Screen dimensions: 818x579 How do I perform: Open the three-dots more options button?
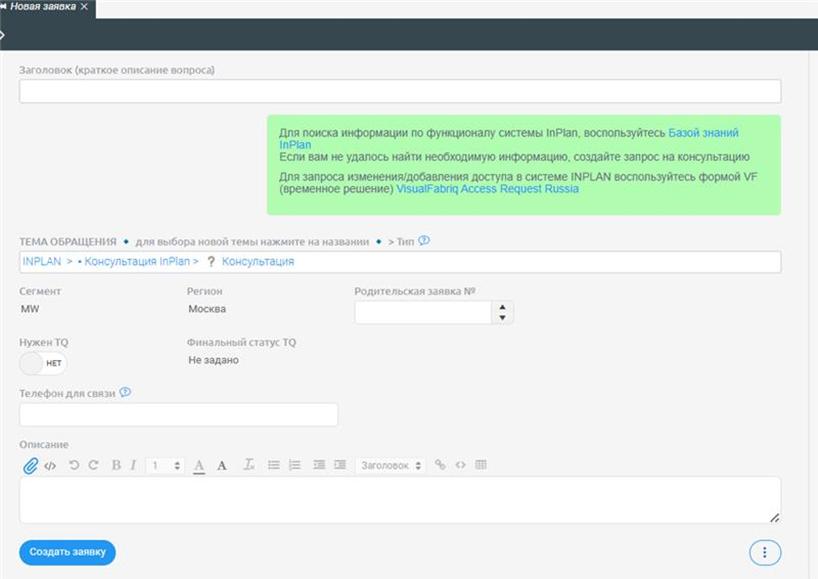tap(765, 552)
